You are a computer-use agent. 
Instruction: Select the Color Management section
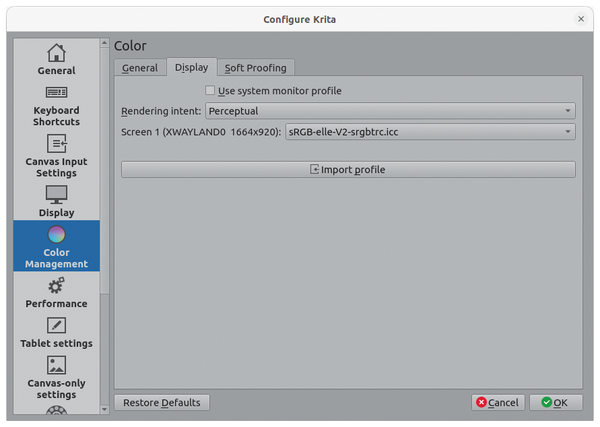56,246
